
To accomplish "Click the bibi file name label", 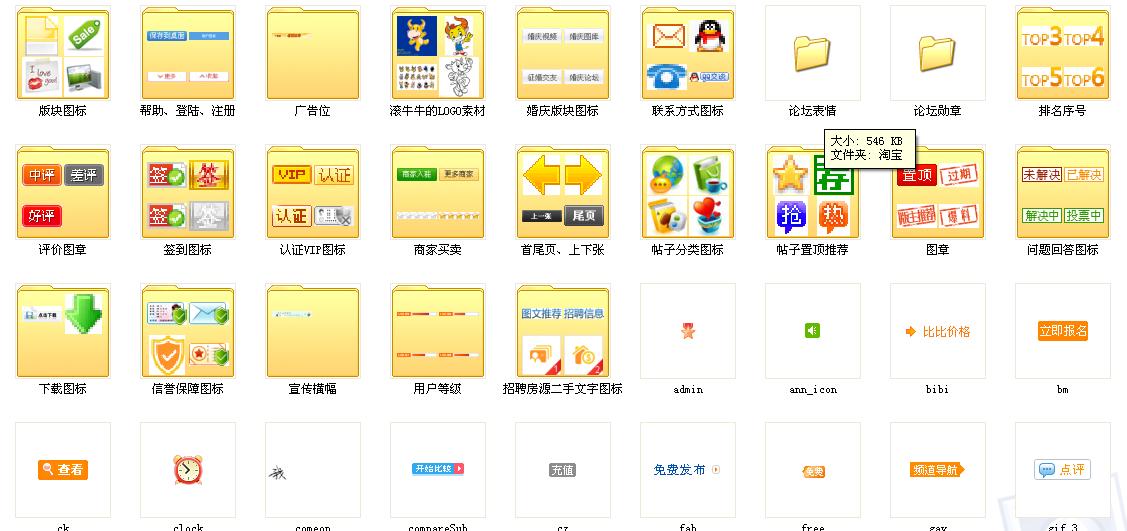I will 938,389.
